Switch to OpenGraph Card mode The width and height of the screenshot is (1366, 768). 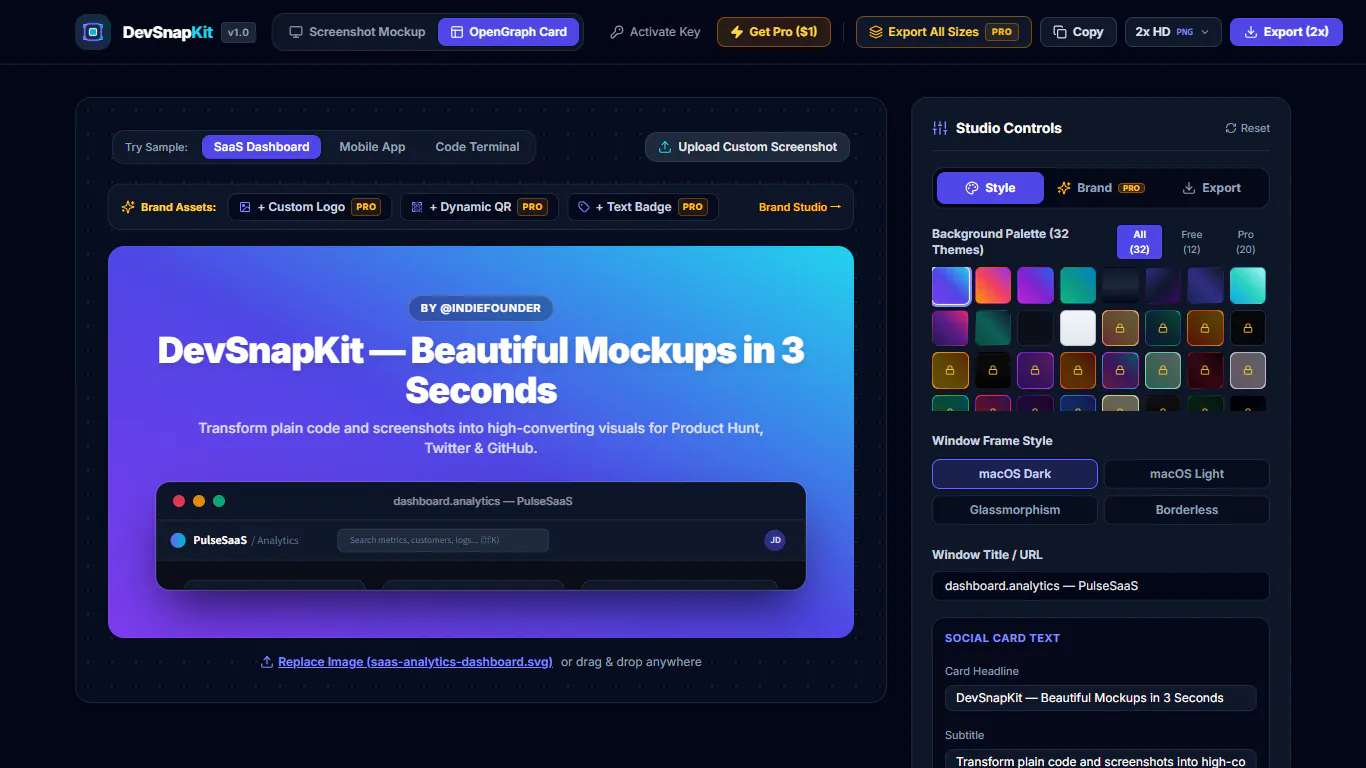coord(509,32)
